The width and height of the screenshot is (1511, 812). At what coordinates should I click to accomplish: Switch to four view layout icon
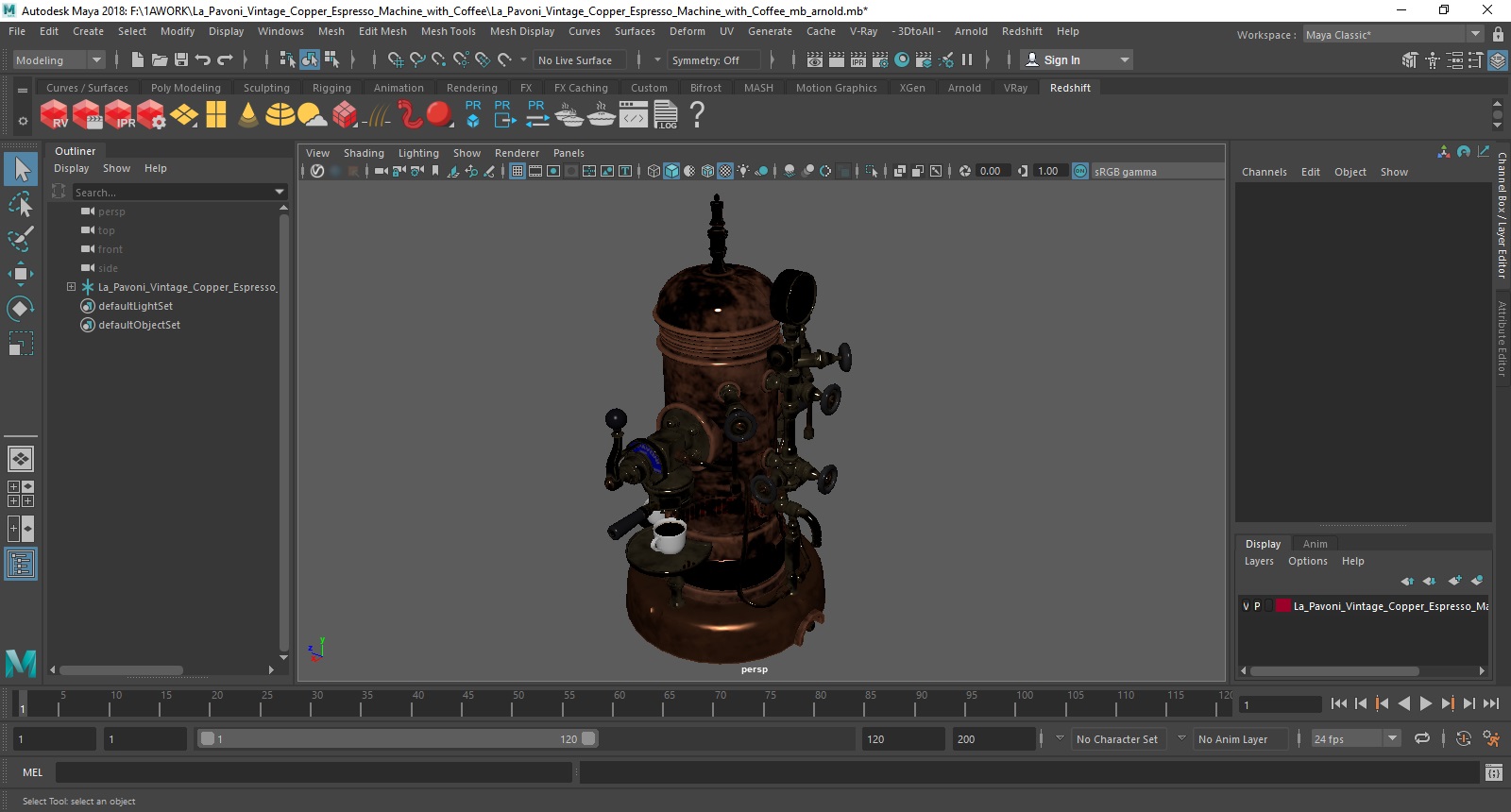pyautogui.click(x=21, y=494)
